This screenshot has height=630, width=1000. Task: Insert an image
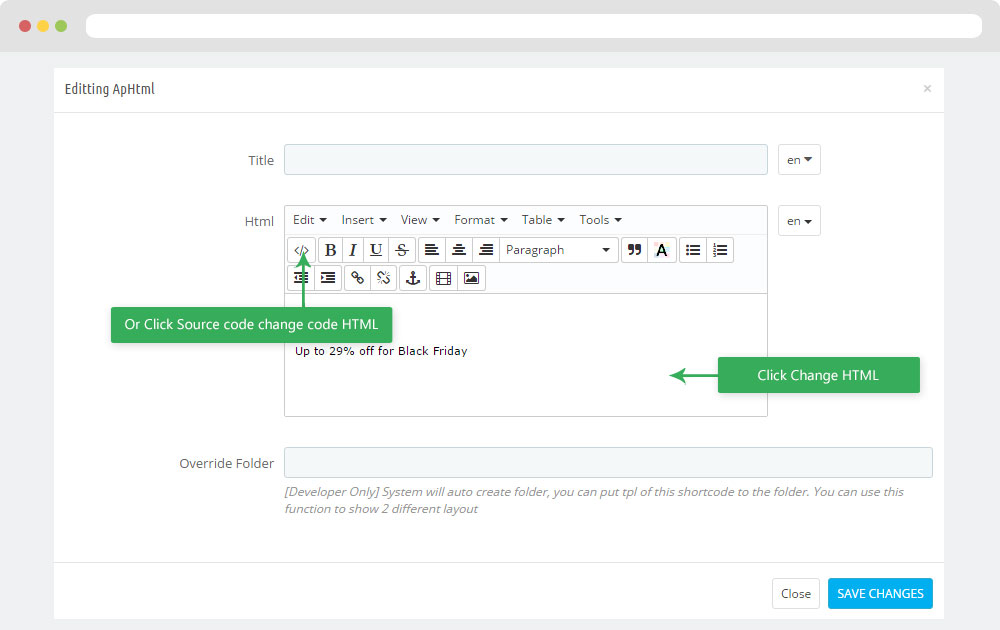[471, 278]
